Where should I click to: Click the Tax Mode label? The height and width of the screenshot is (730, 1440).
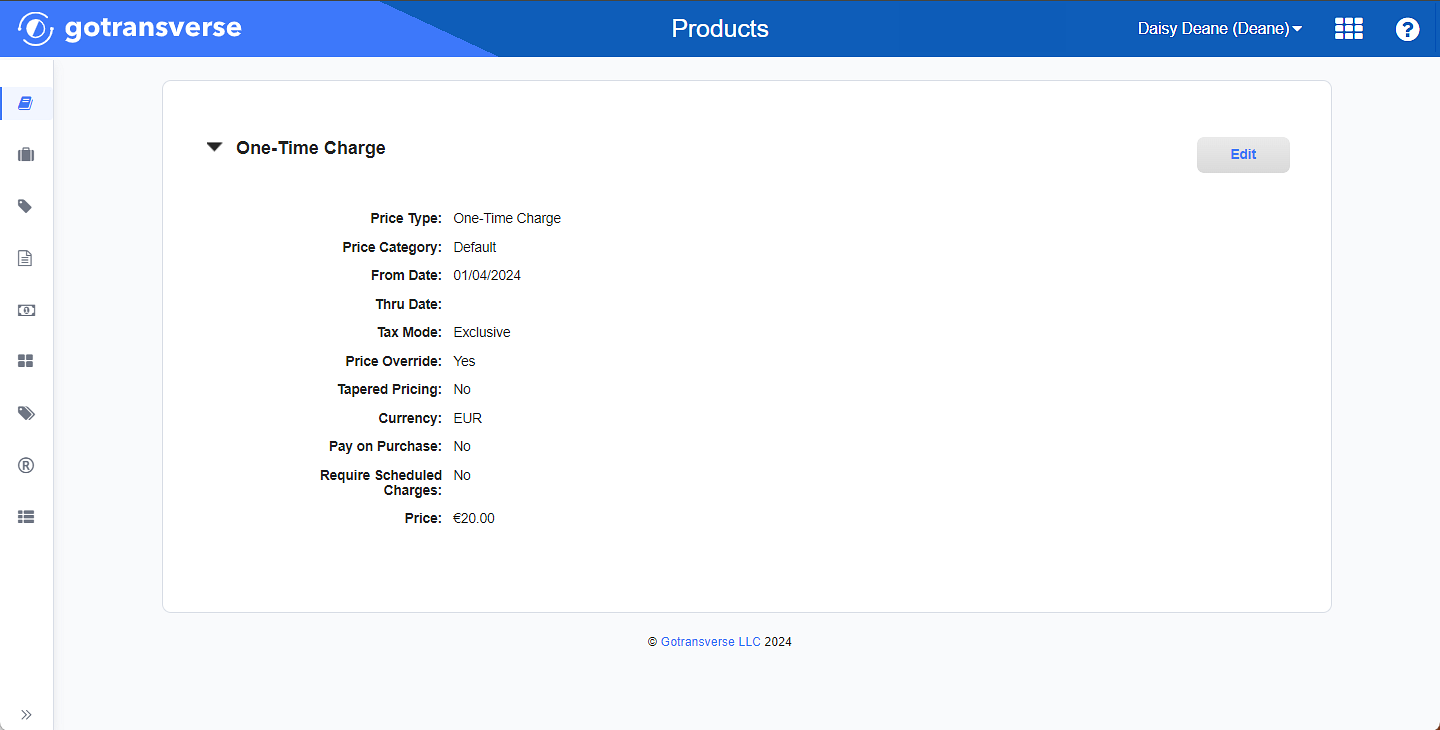(410, 332)
